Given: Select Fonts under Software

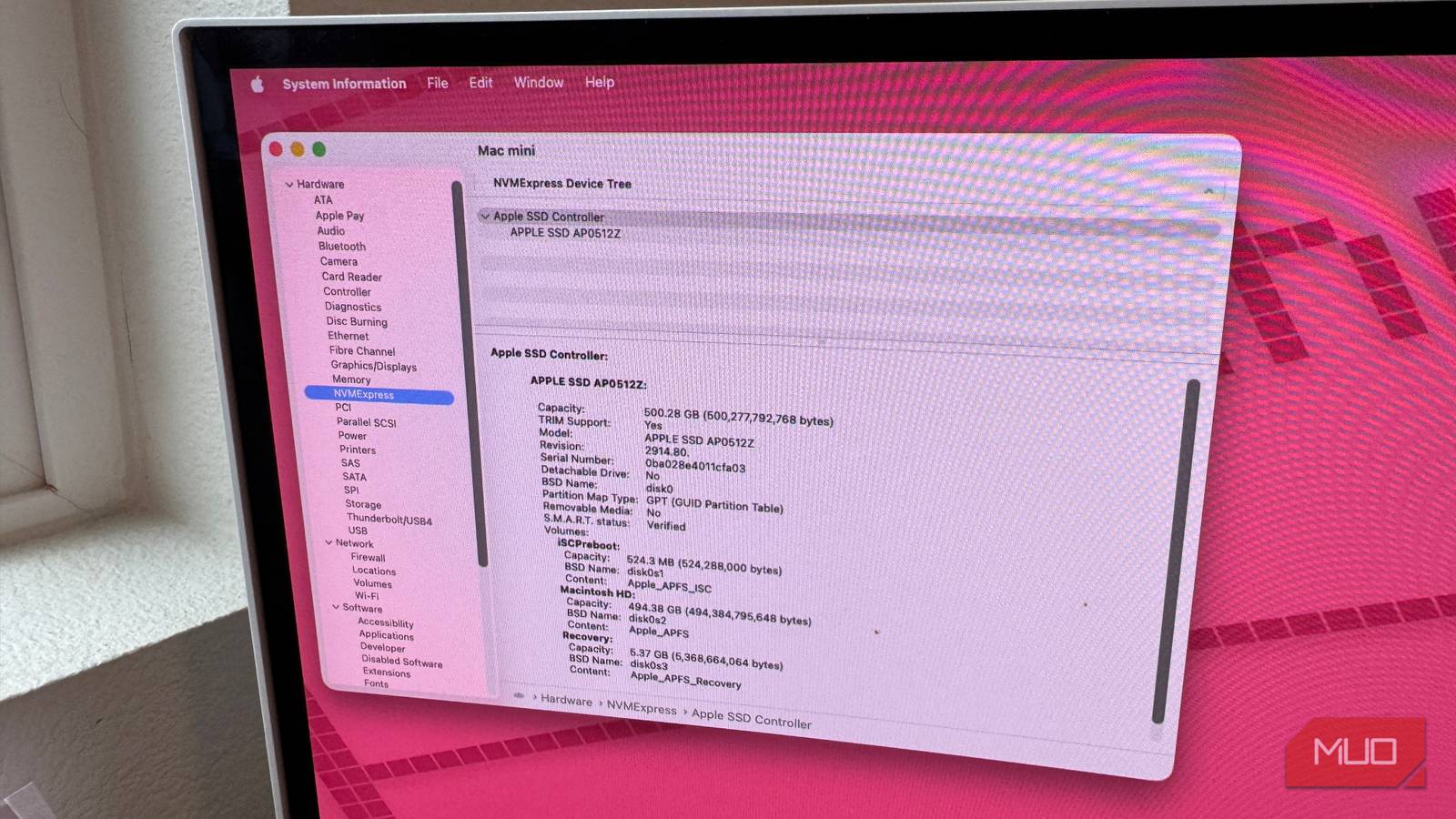Looking at the screenshot, I should click(376, 683).
